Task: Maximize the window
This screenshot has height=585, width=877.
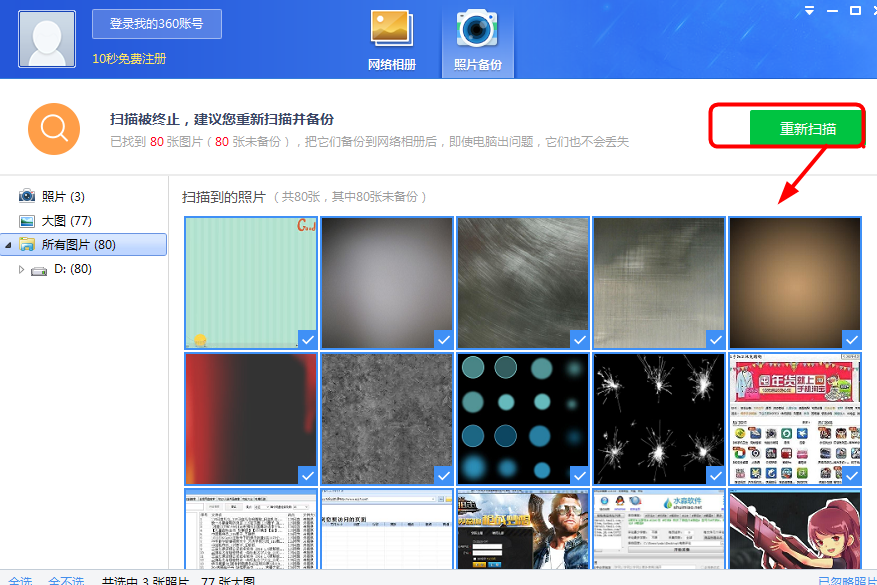Action: point(855,11)
